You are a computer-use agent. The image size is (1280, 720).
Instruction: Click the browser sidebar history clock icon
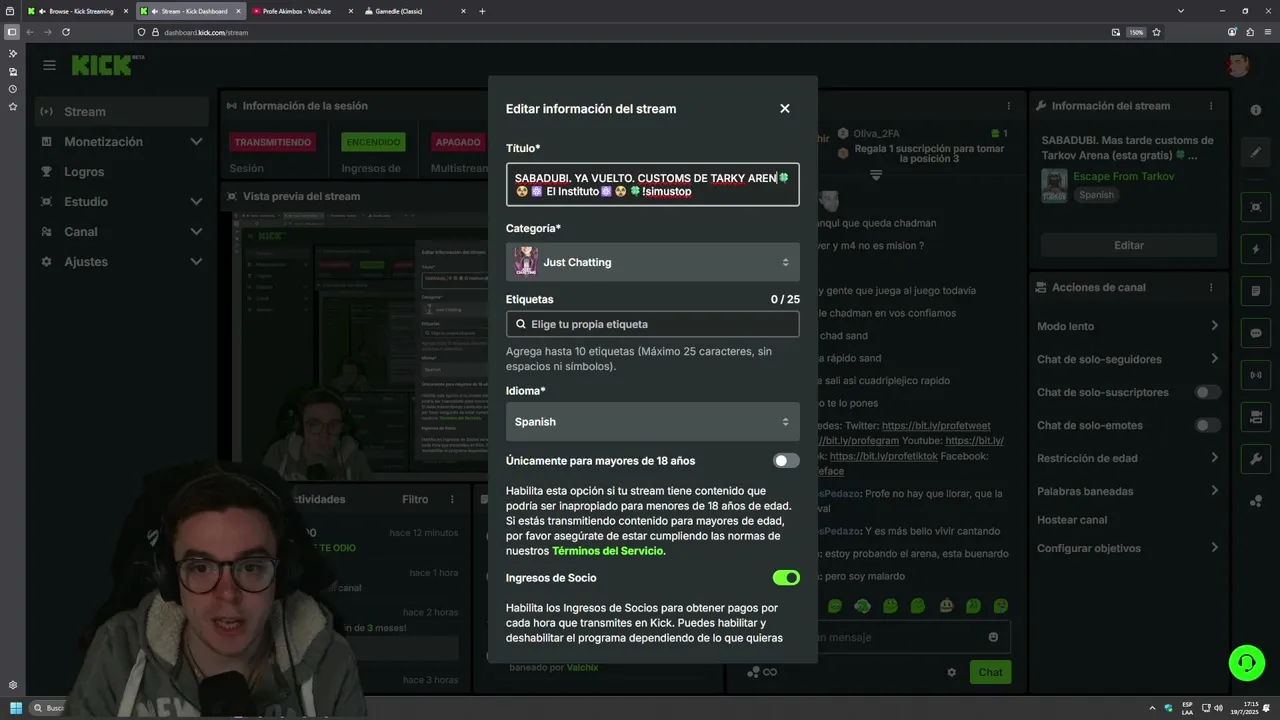click(12, 89)
